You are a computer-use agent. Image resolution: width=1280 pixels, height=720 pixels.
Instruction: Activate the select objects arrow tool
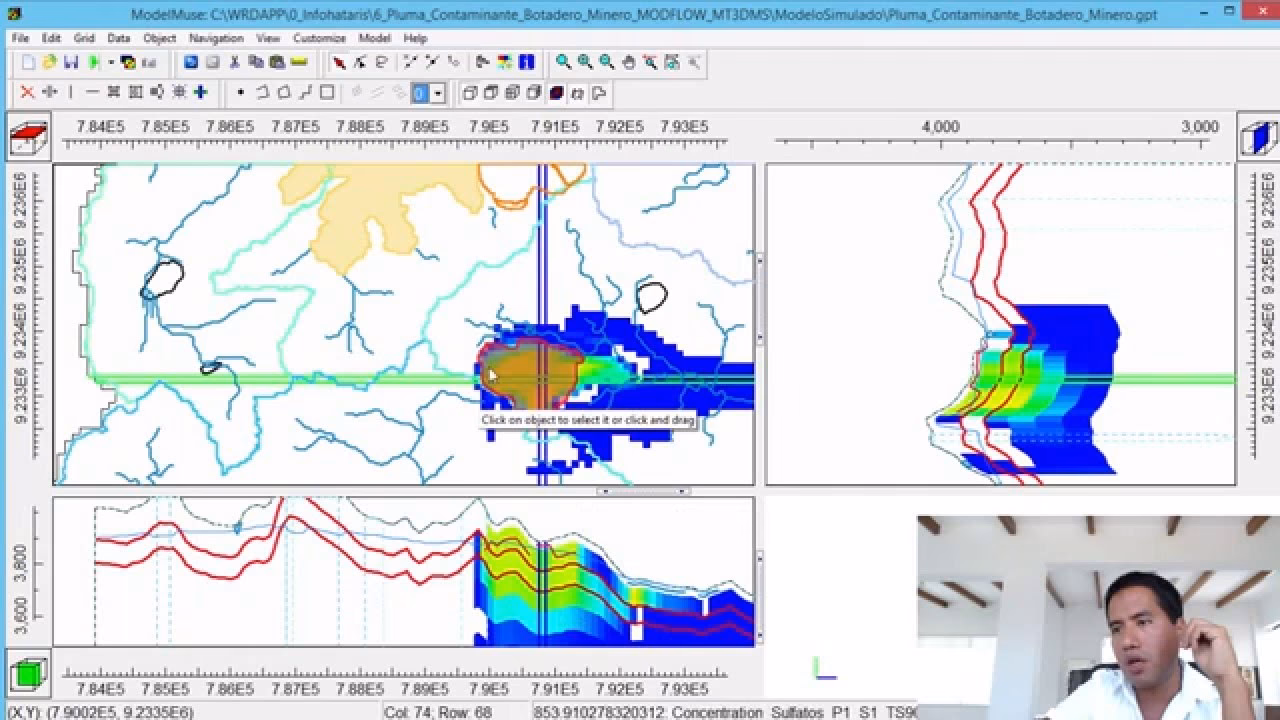[339, 62]
